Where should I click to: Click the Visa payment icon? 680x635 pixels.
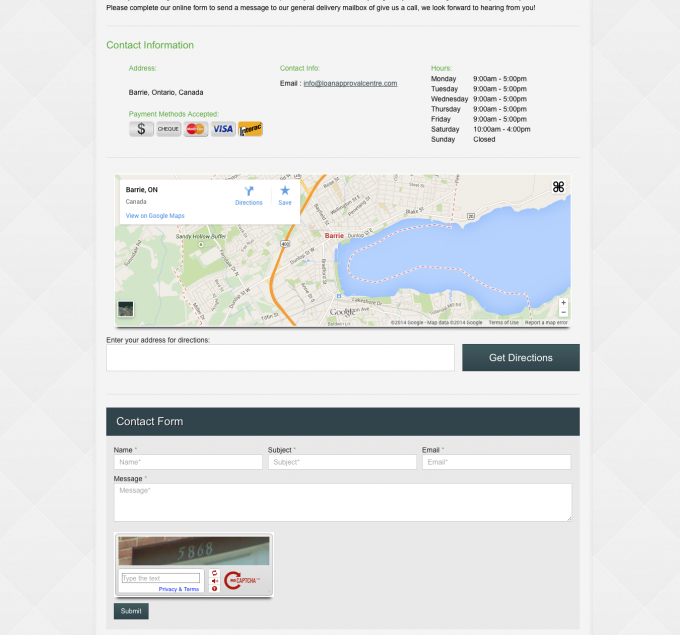coord(223,129)
